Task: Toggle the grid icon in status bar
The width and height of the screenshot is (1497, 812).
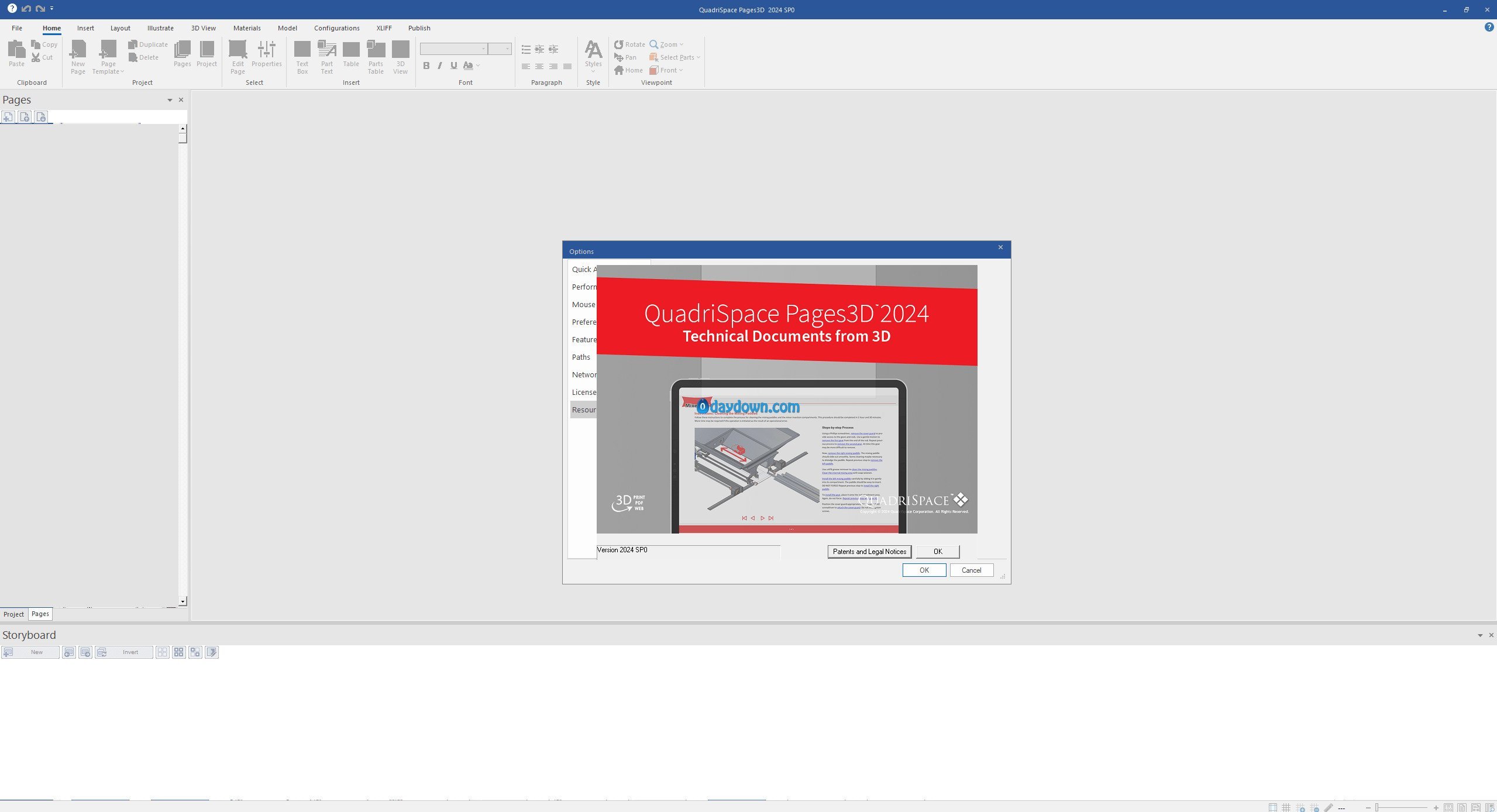Action: 1286,807
